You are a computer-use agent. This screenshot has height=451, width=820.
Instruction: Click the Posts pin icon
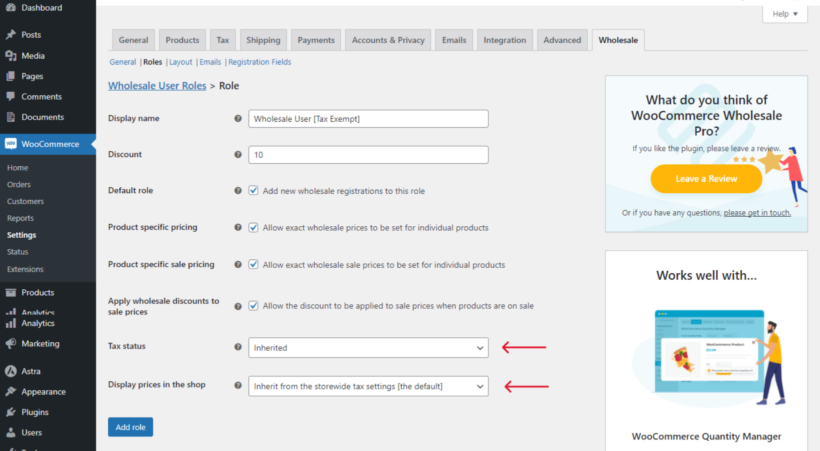click(10, 35)
